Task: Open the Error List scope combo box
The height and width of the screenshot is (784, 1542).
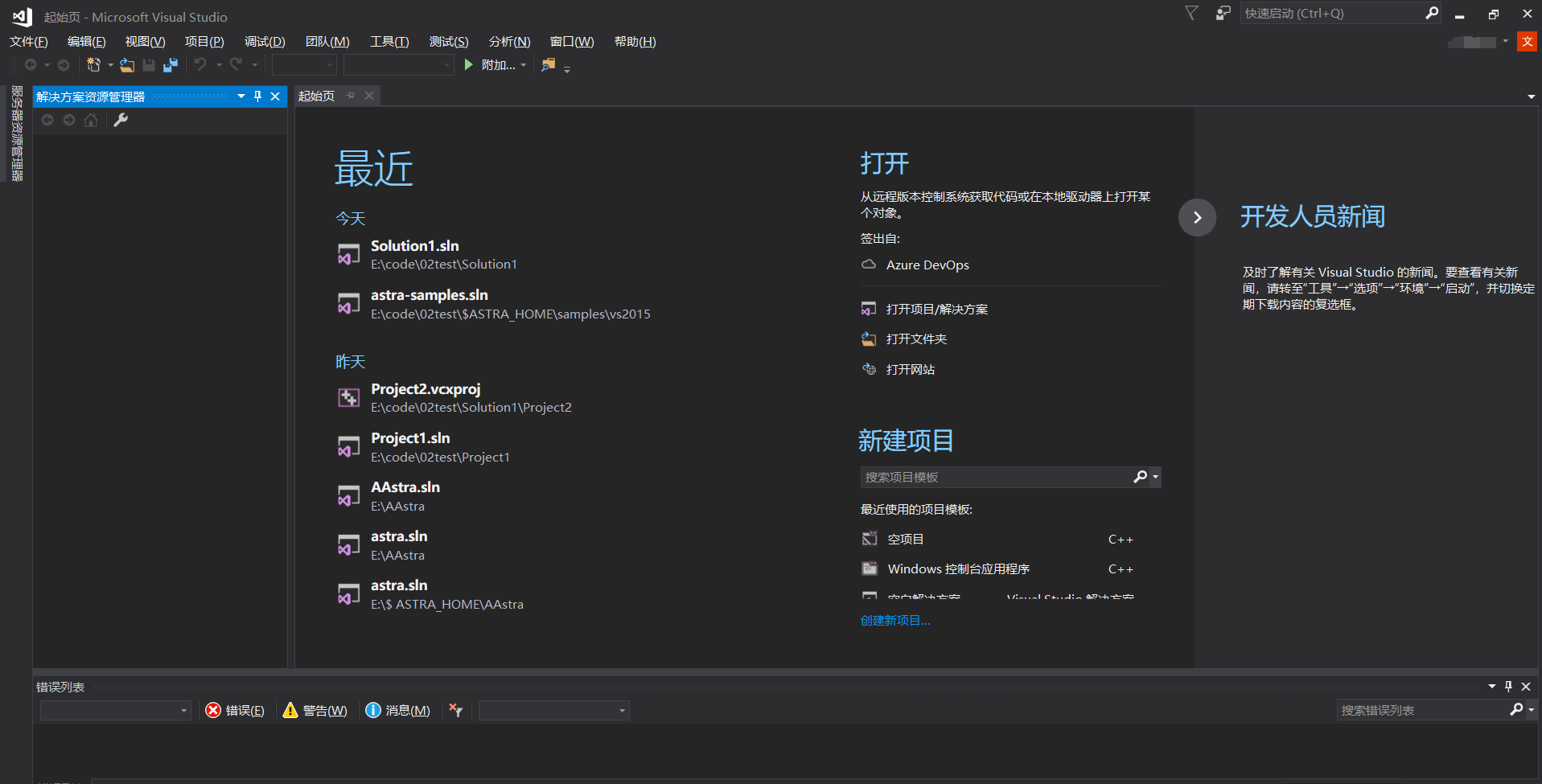Action: 116,710
